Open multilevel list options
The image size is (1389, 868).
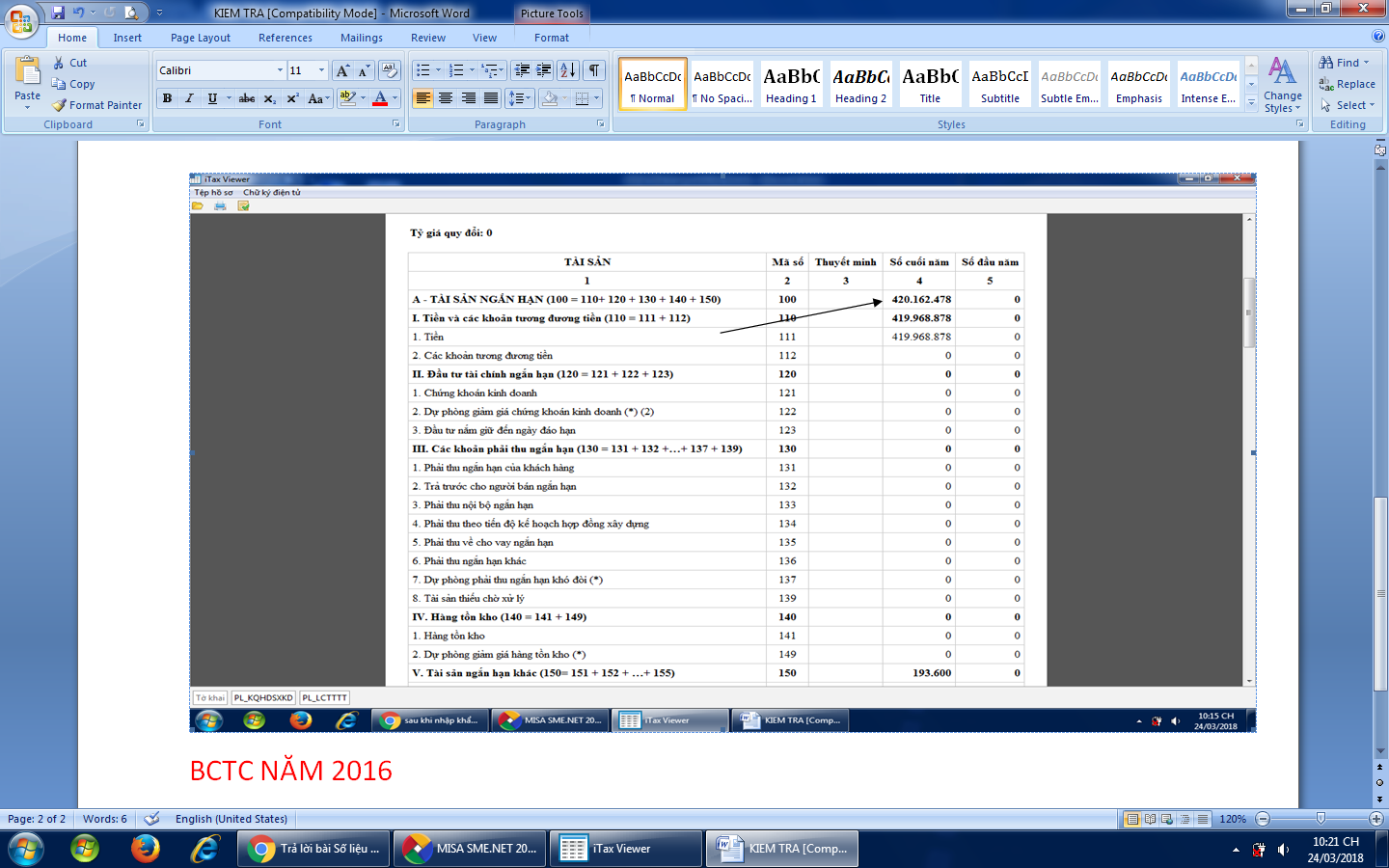point(493,70)
